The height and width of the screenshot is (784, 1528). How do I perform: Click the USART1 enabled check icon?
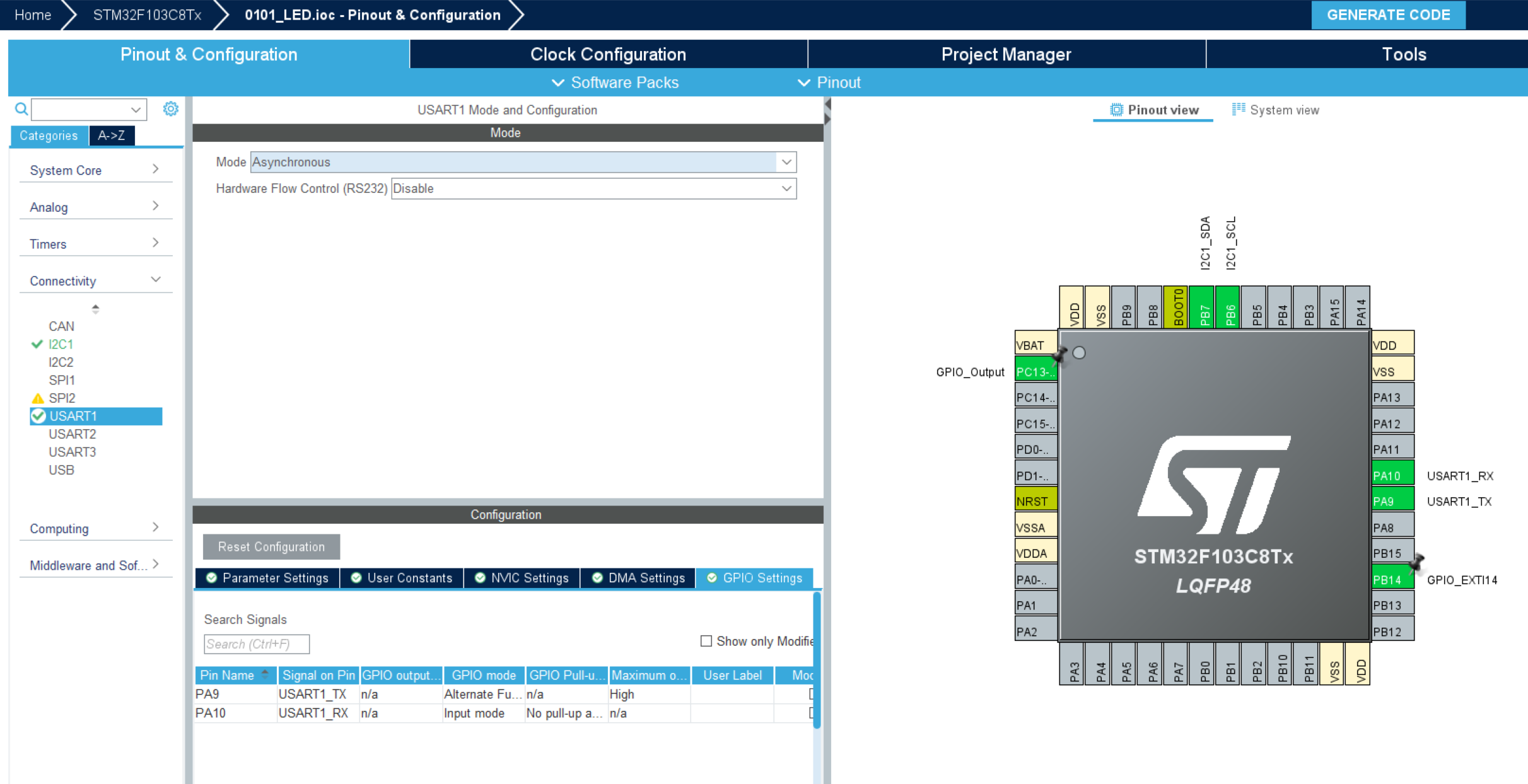point(38,416)
